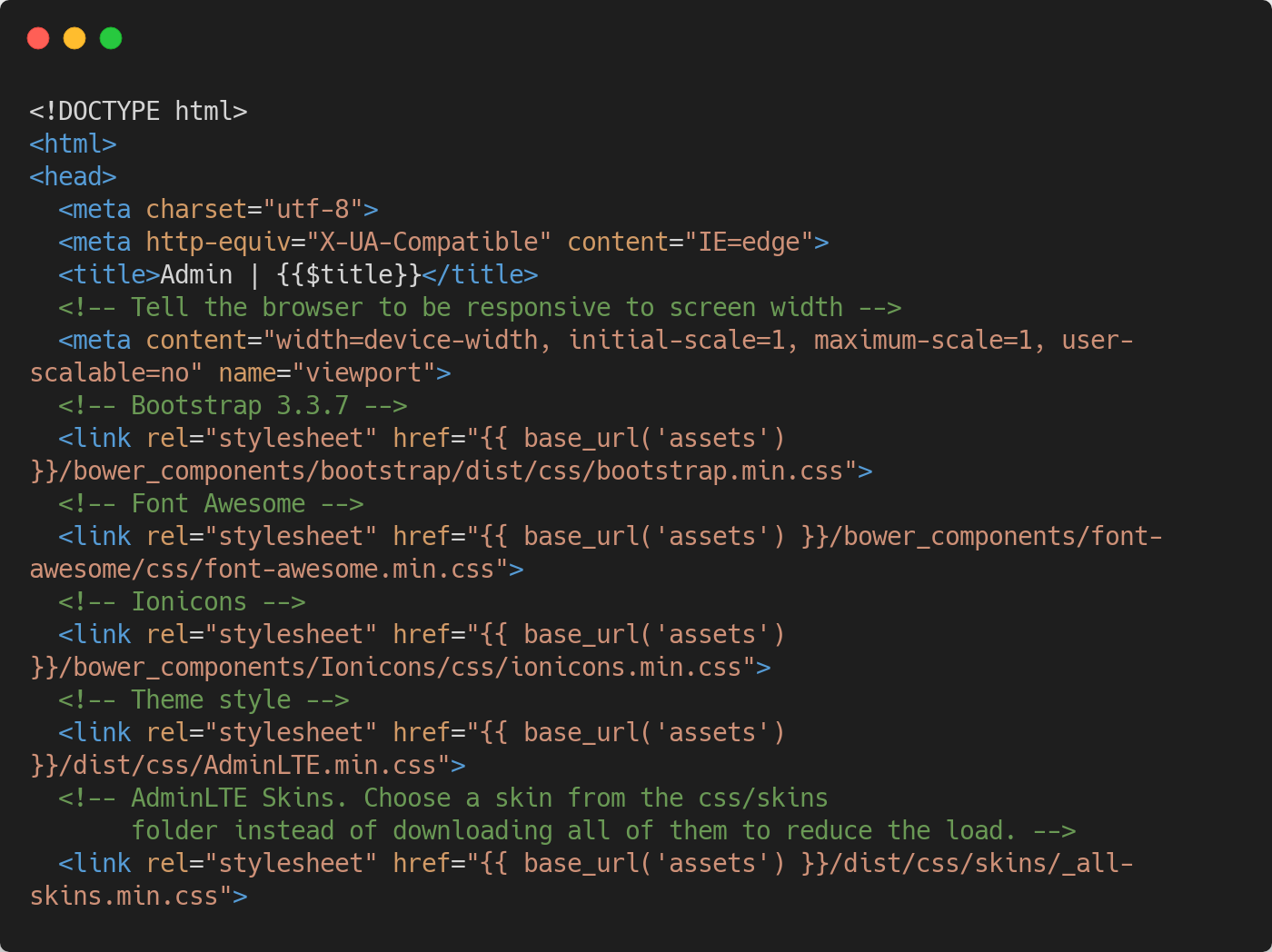The image size is (1272, 952).
Task: Click the opening html tag
Action: 72,144
